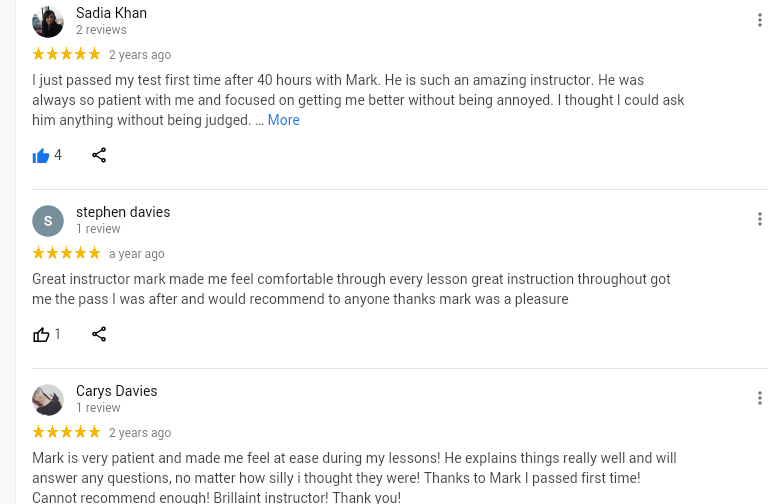Image resolution: width=770 pixels, height=504 pixels.
Task: Click Carys Davies' profile picture
Action: tap(48, 399)
